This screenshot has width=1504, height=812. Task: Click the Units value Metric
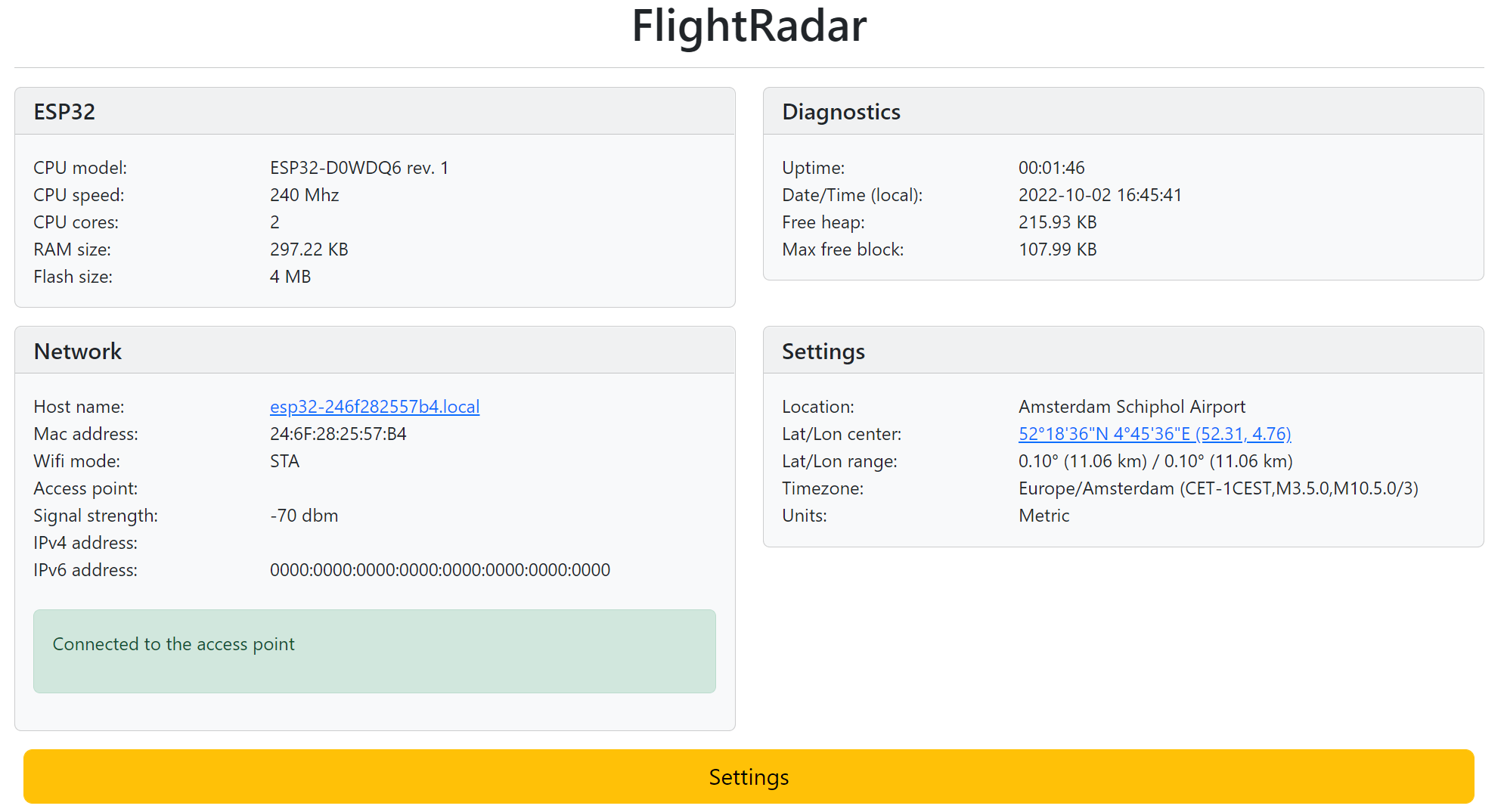coord(1043,516)
